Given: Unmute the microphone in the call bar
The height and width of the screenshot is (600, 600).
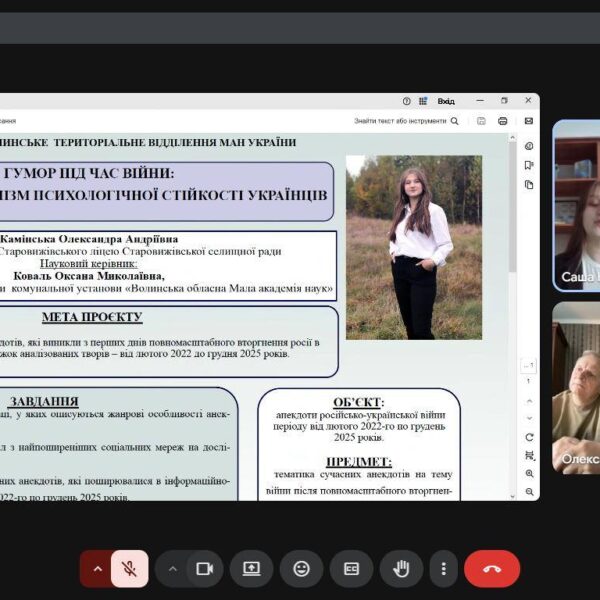Looking at the screenshot, I should coord(130,568).
